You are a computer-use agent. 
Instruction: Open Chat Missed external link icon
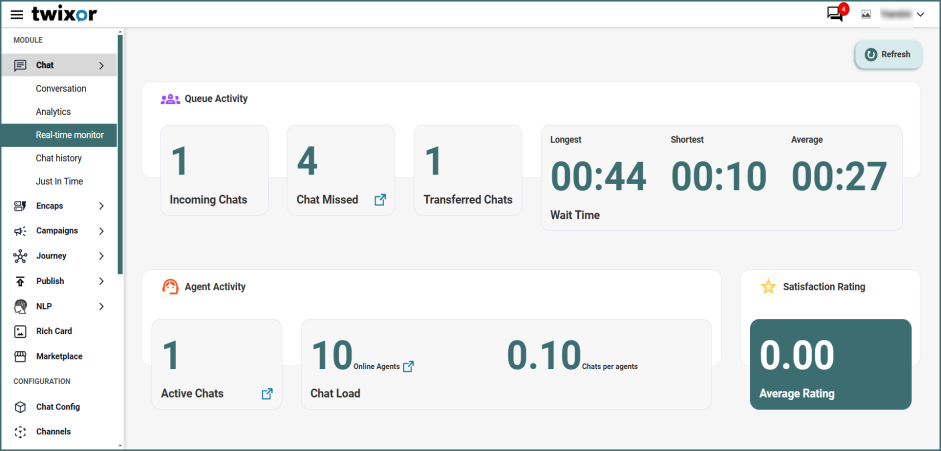point(380,200)
